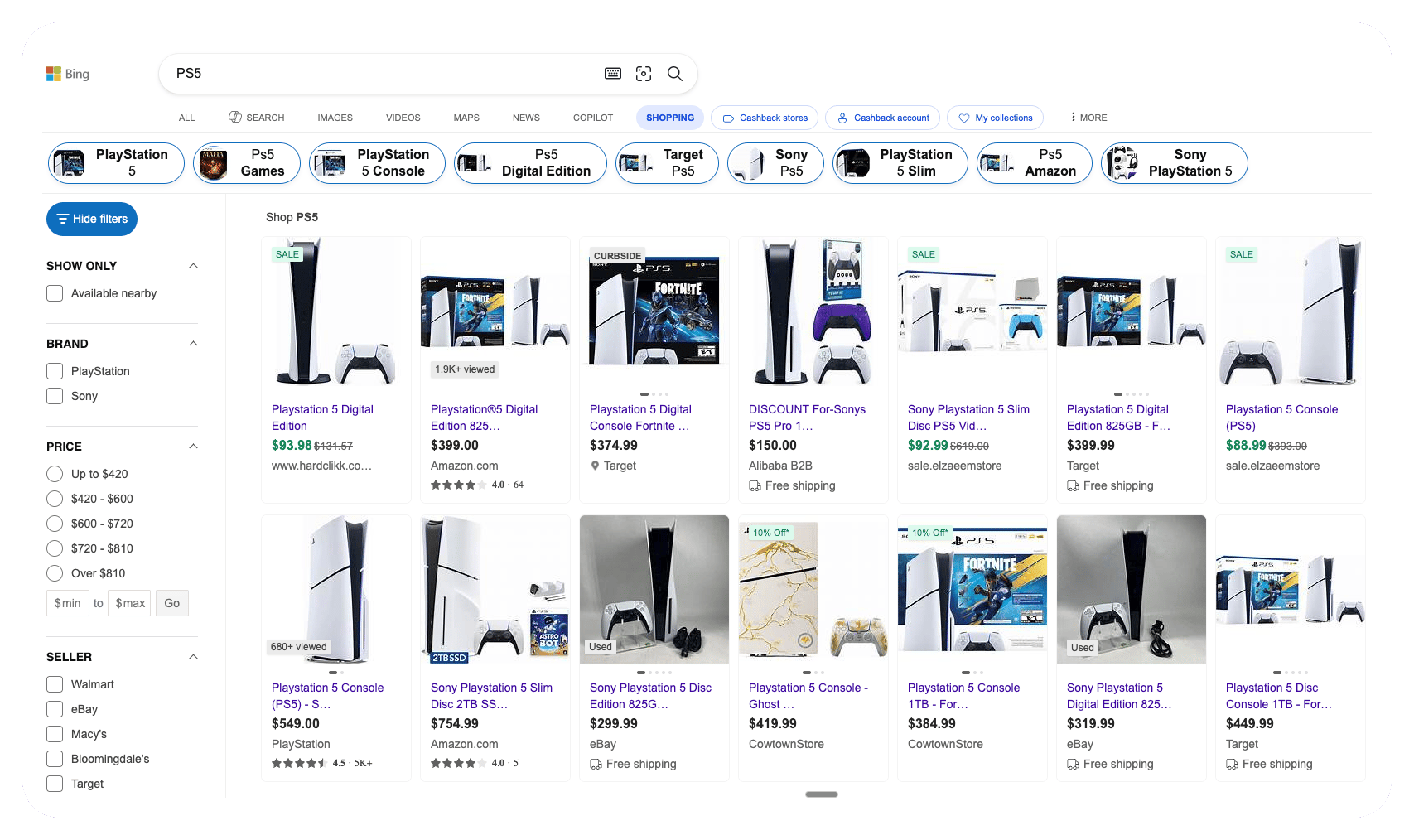Switch to the COPILOT tab
Viewport: 1414px width, 840px height.
click(x=593, y=118)
